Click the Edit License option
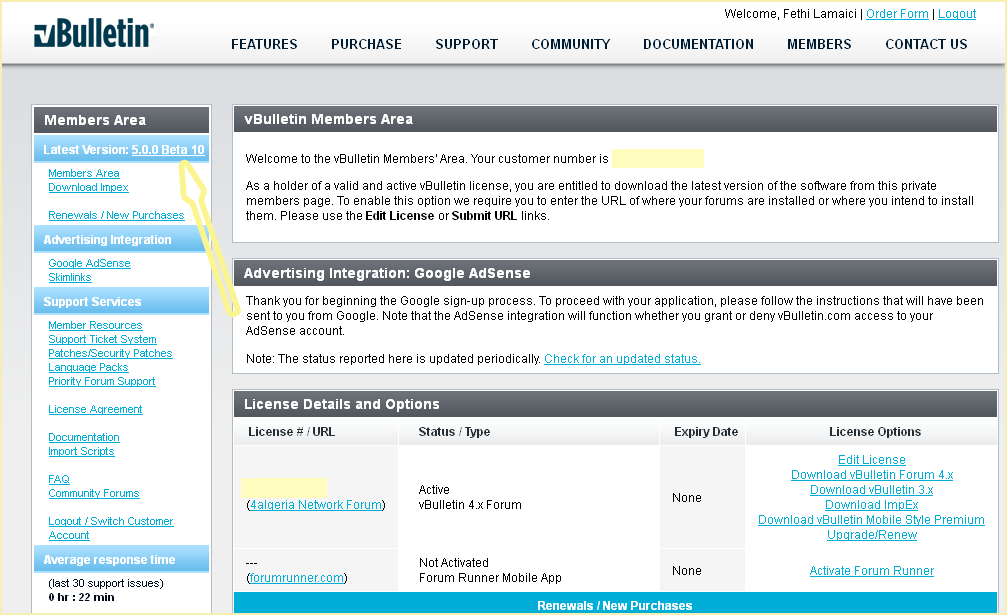This screenshot has width=1007, height=615. [x=871, y=460]
